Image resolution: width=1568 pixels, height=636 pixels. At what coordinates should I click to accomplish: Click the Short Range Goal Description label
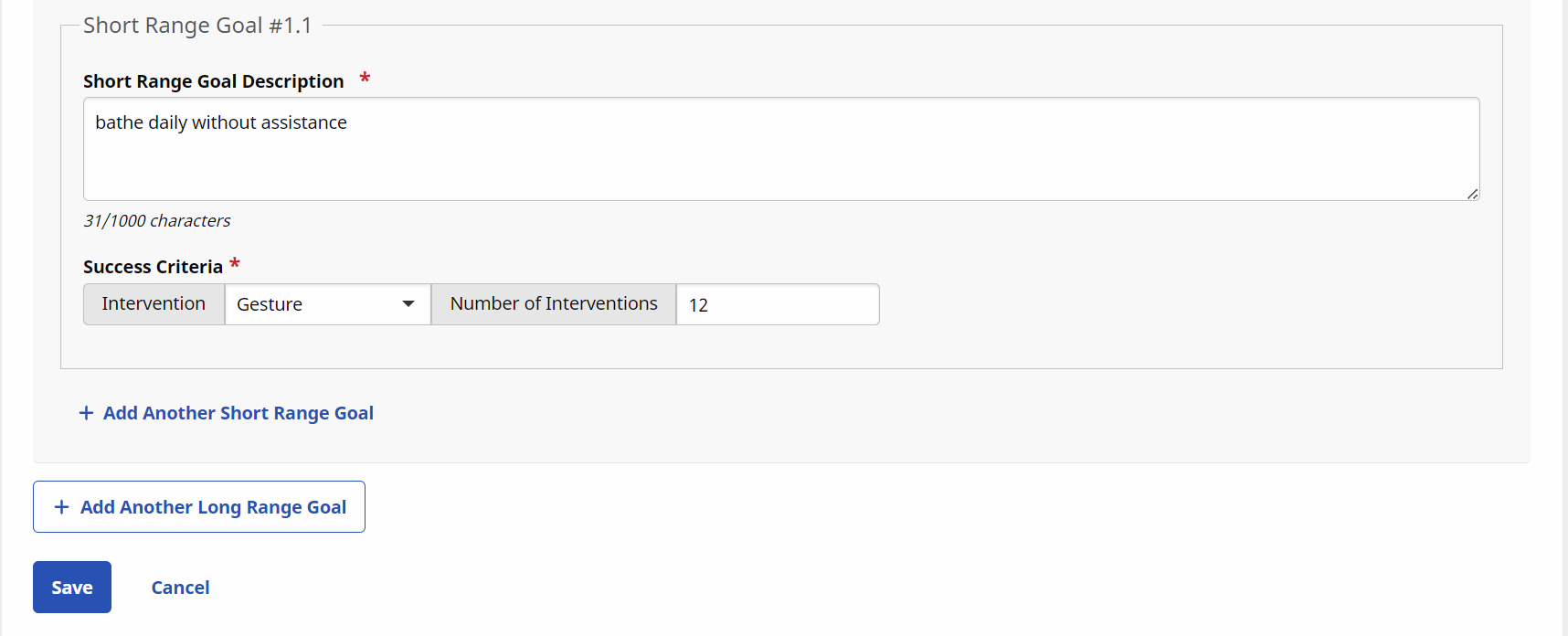[213, 81]
